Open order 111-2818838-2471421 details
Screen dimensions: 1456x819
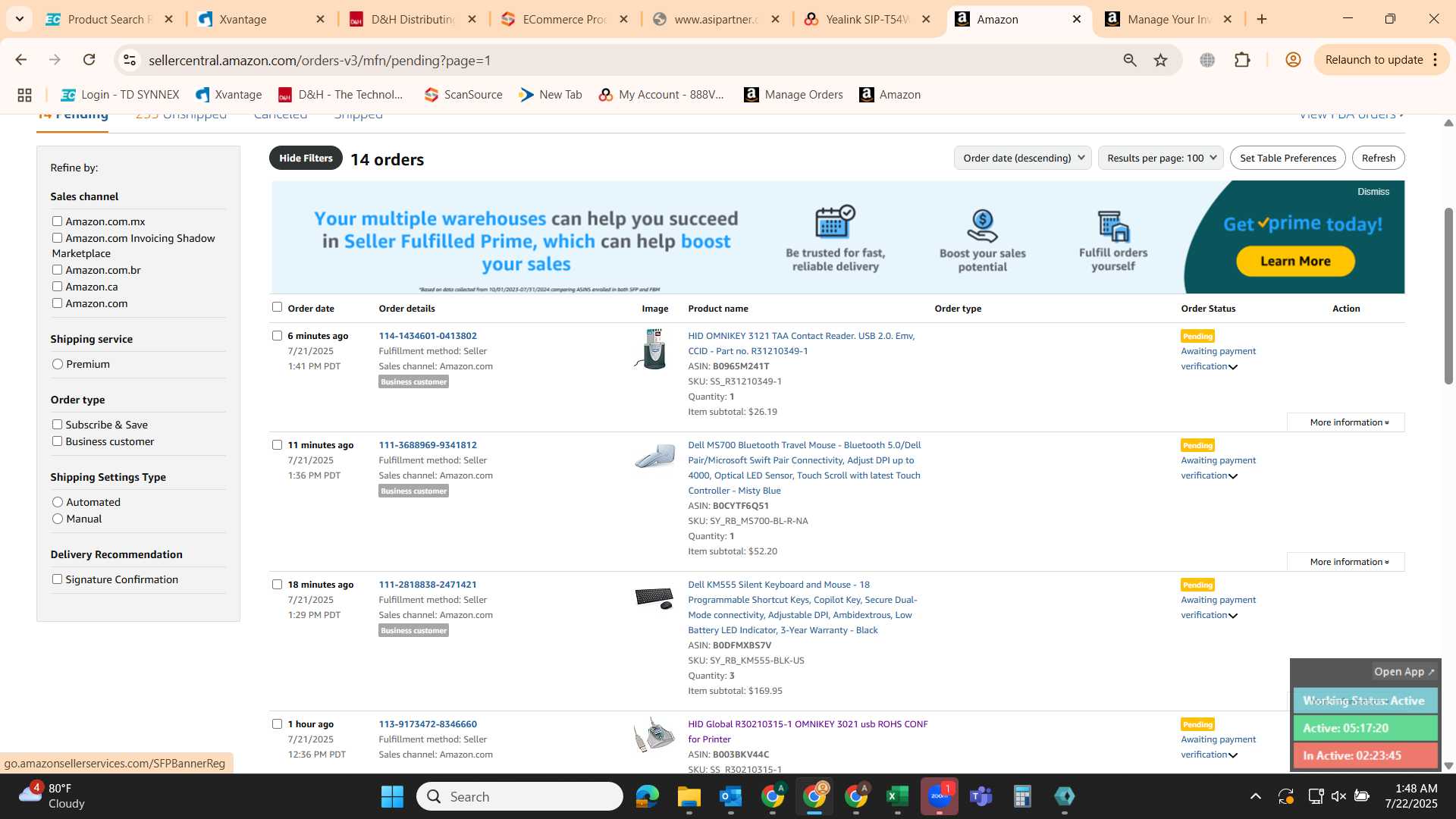[428, 585]
